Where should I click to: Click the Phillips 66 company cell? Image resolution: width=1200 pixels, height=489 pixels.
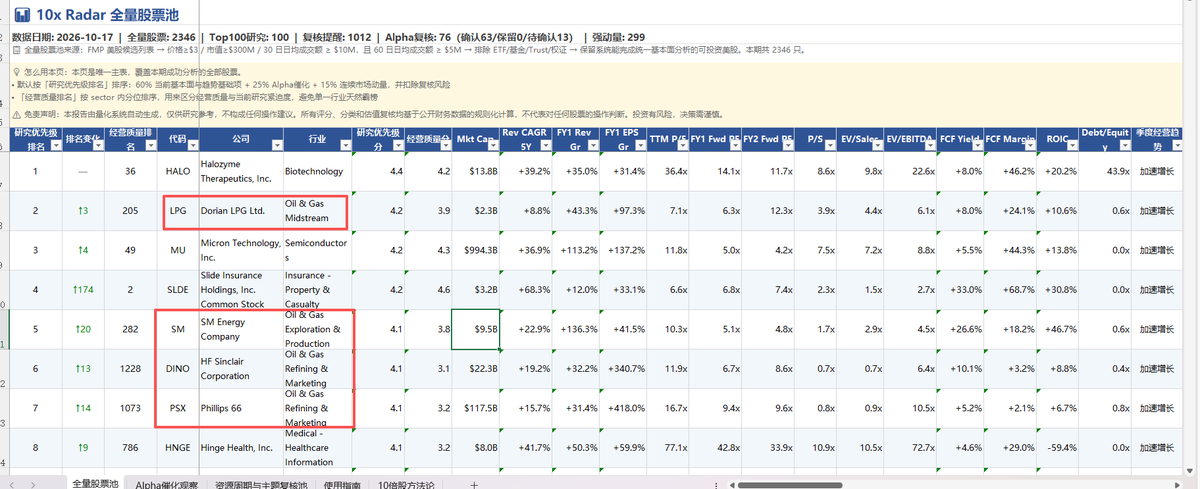[240, 408]
